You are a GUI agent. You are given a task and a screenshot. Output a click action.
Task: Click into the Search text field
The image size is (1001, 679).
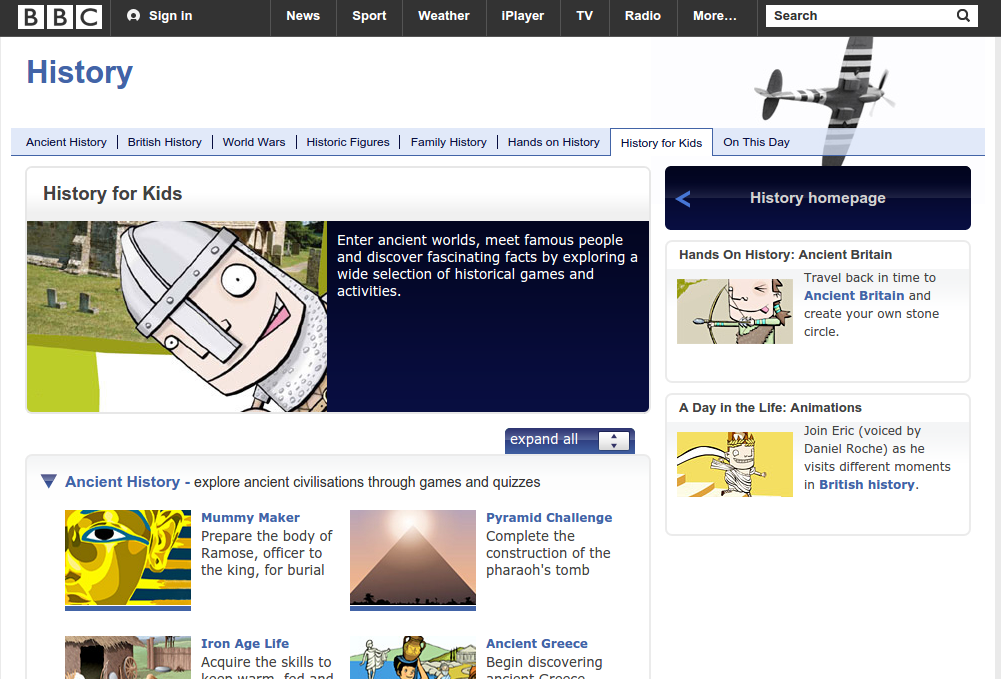[x=860, y=16]
